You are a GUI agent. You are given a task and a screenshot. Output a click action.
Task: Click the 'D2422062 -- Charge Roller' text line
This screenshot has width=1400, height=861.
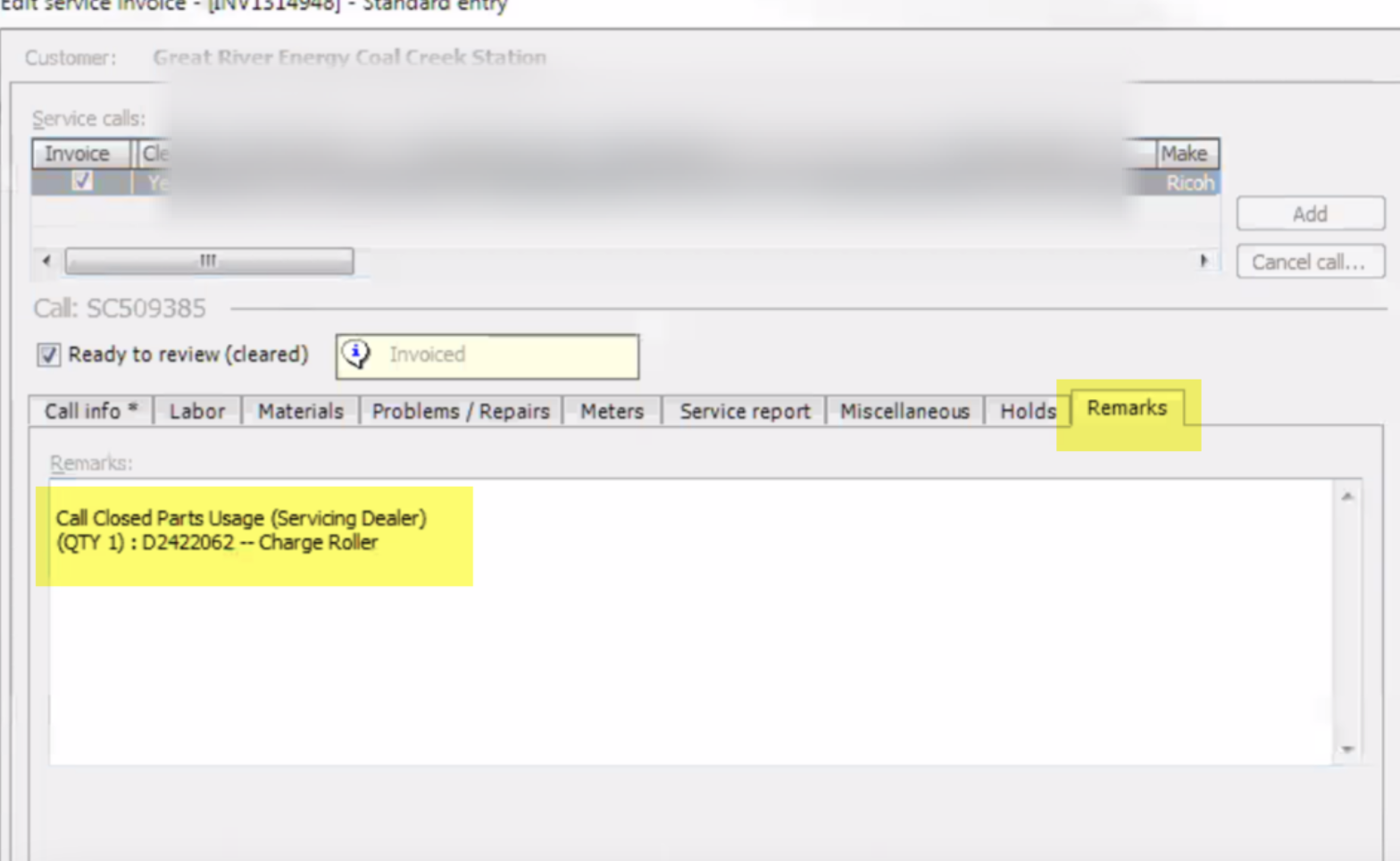click(x=260, y=543)
